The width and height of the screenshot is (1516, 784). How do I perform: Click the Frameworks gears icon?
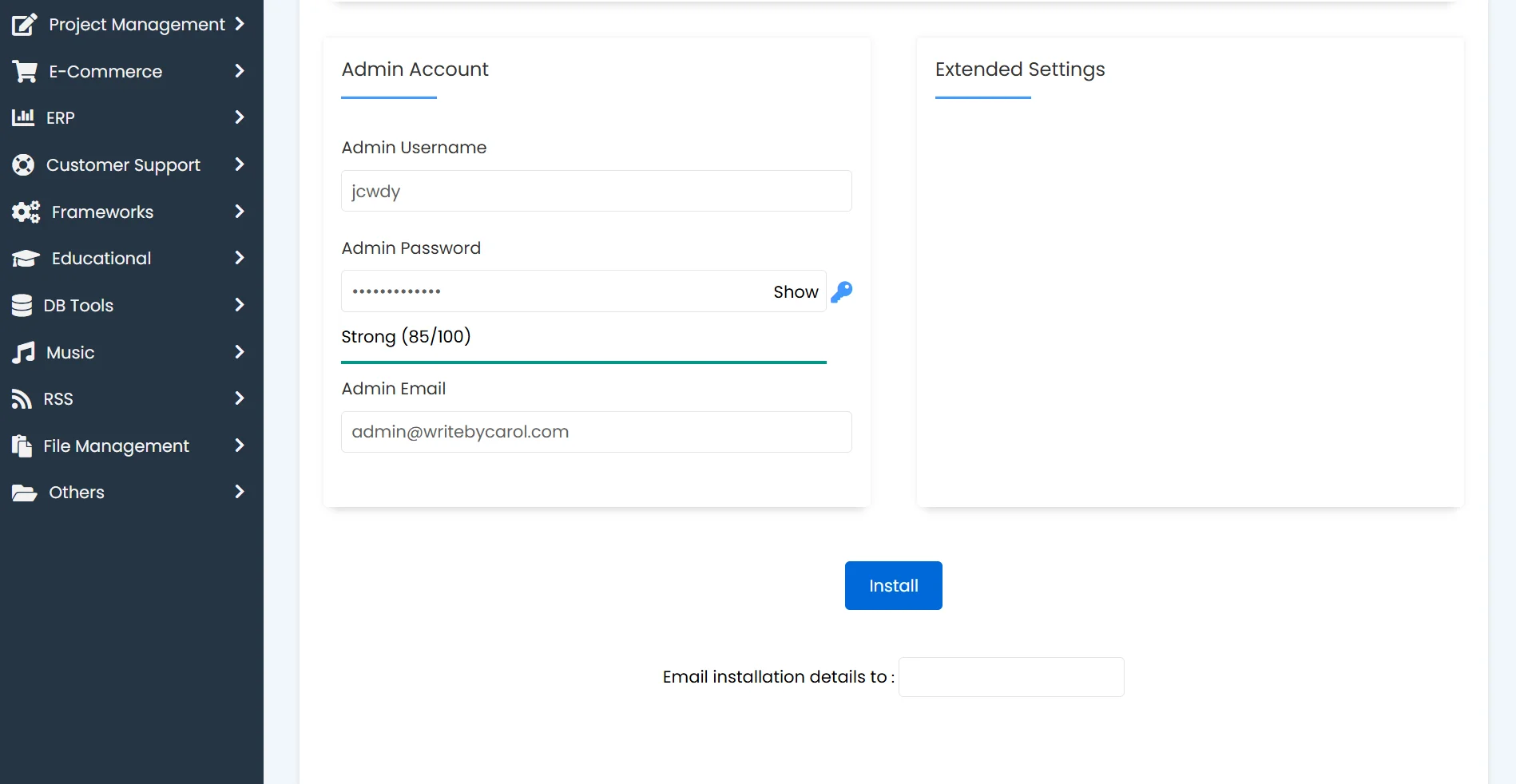click(26, 212)
